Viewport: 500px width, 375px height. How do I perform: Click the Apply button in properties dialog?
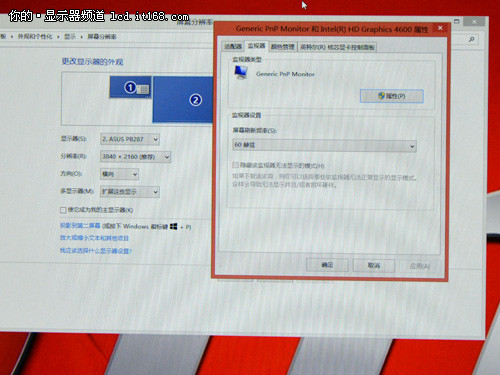[x=420, y=266]
